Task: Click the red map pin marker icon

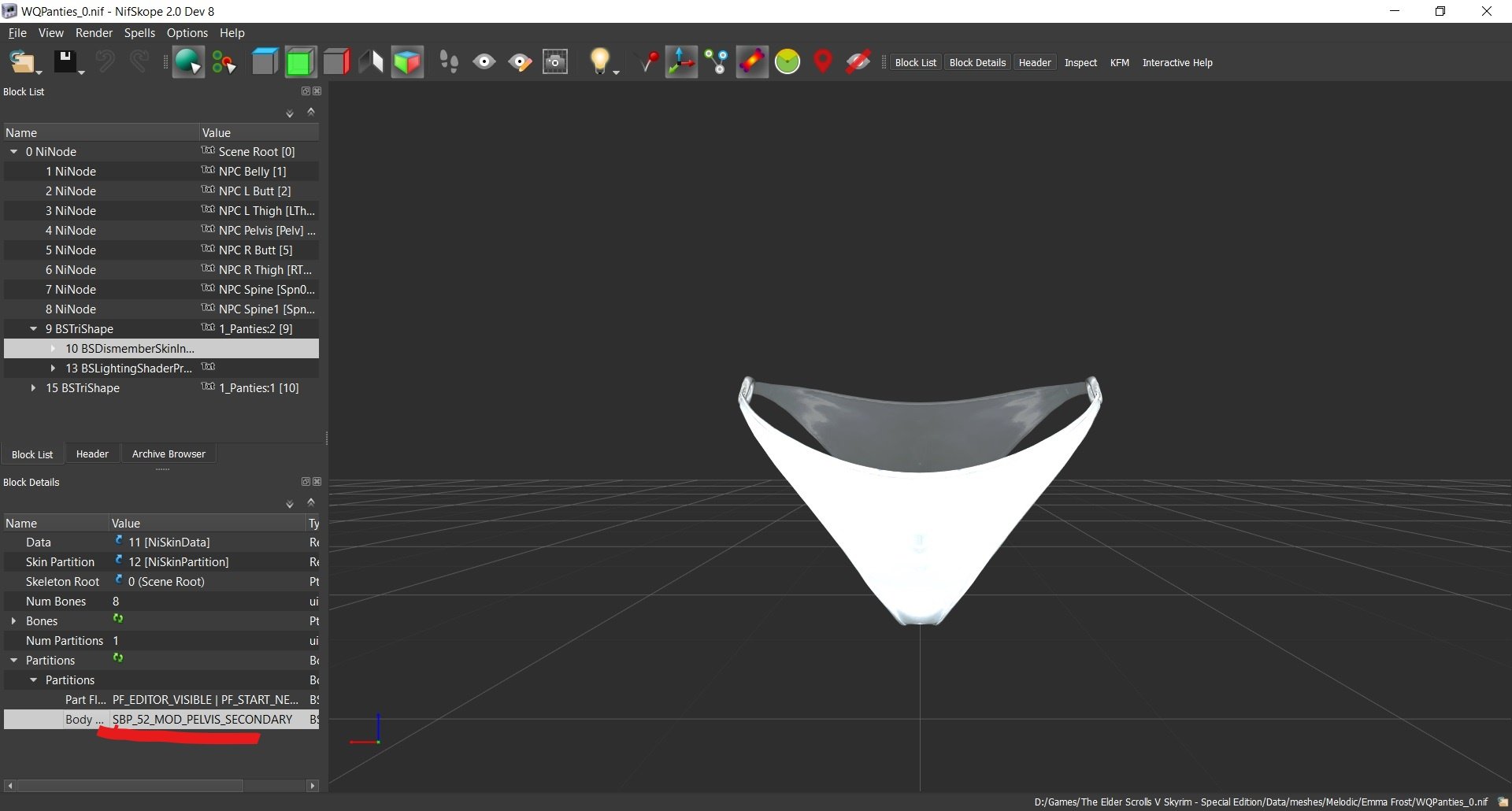Action: tap(822, 61)
